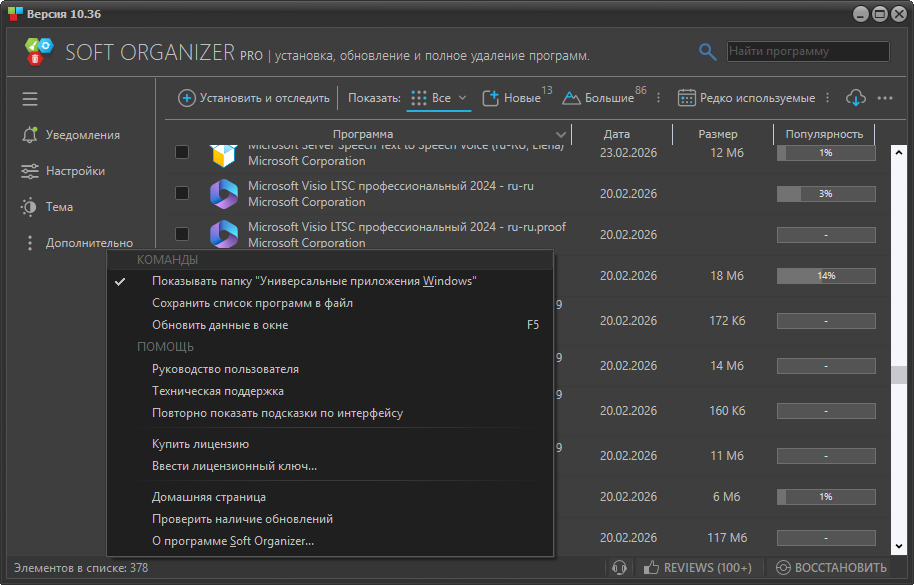Image resolution: width=914 pixels, height=585 pixels.
Task: Click Установить и отследить button label
Action: pyautogui.click(x=265, y=98)
